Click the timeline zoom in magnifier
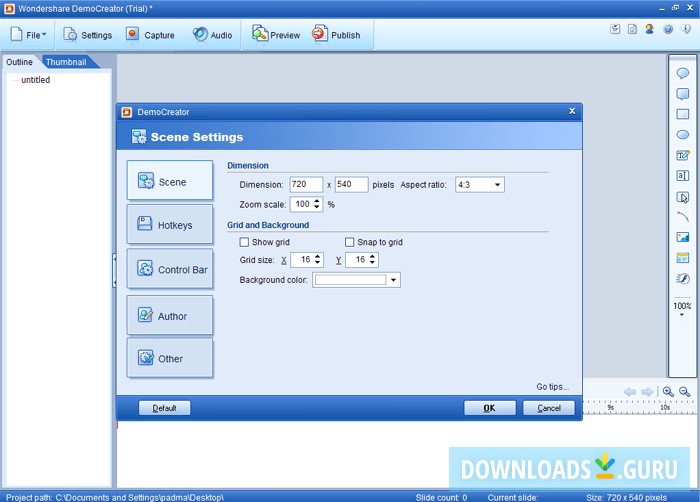 tap(668, 392)
